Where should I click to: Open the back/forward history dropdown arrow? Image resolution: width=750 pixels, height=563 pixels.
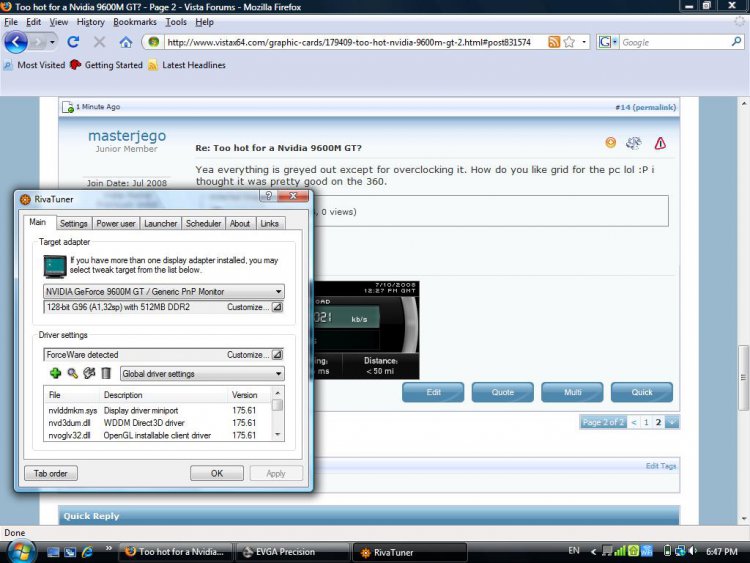[52, 43]
